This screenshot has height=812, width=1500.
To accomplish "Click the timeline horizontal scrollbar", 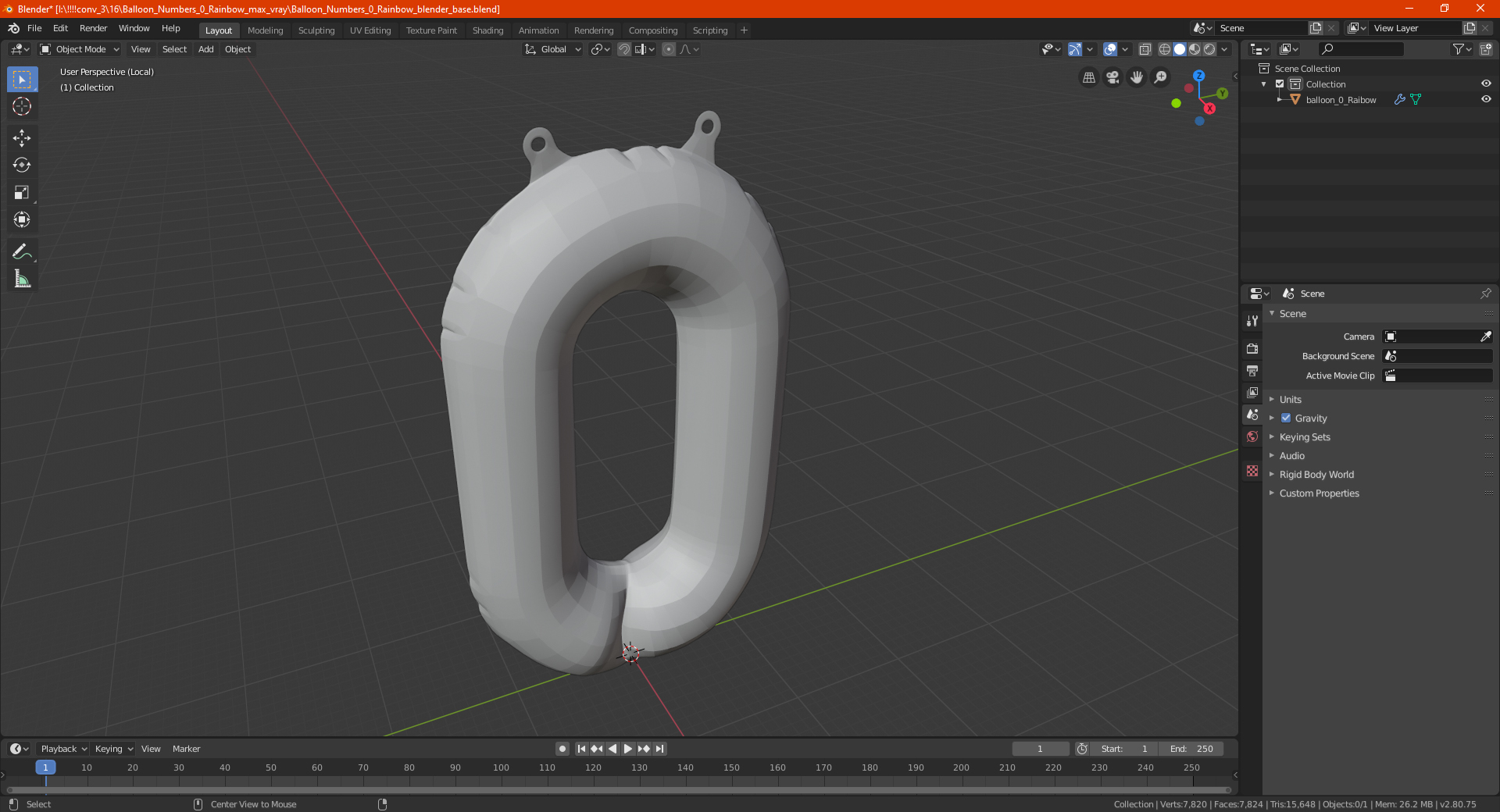I will coord(620,790).
